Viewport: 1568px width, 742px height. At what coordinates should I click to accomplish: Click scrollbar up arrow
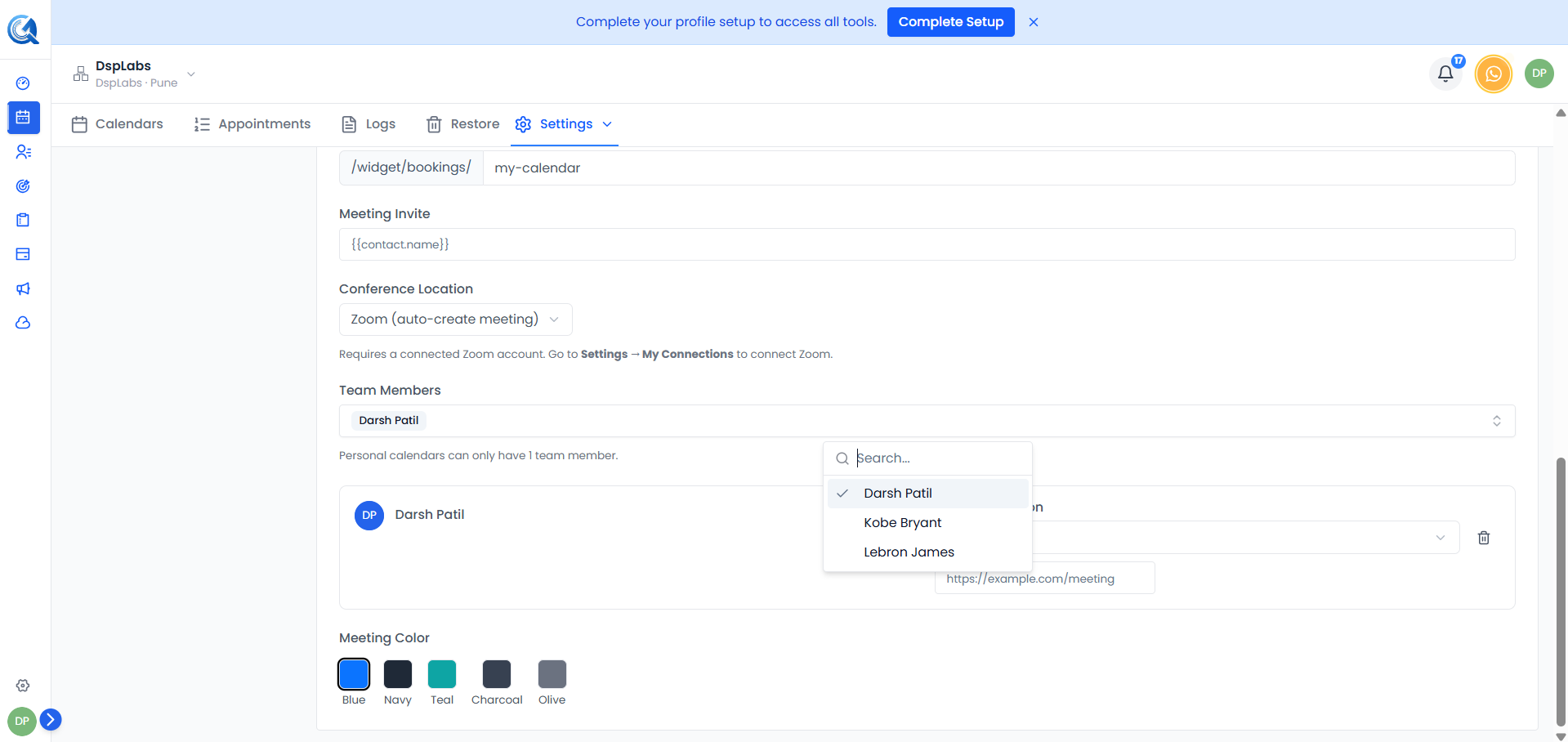[1561, 113]
